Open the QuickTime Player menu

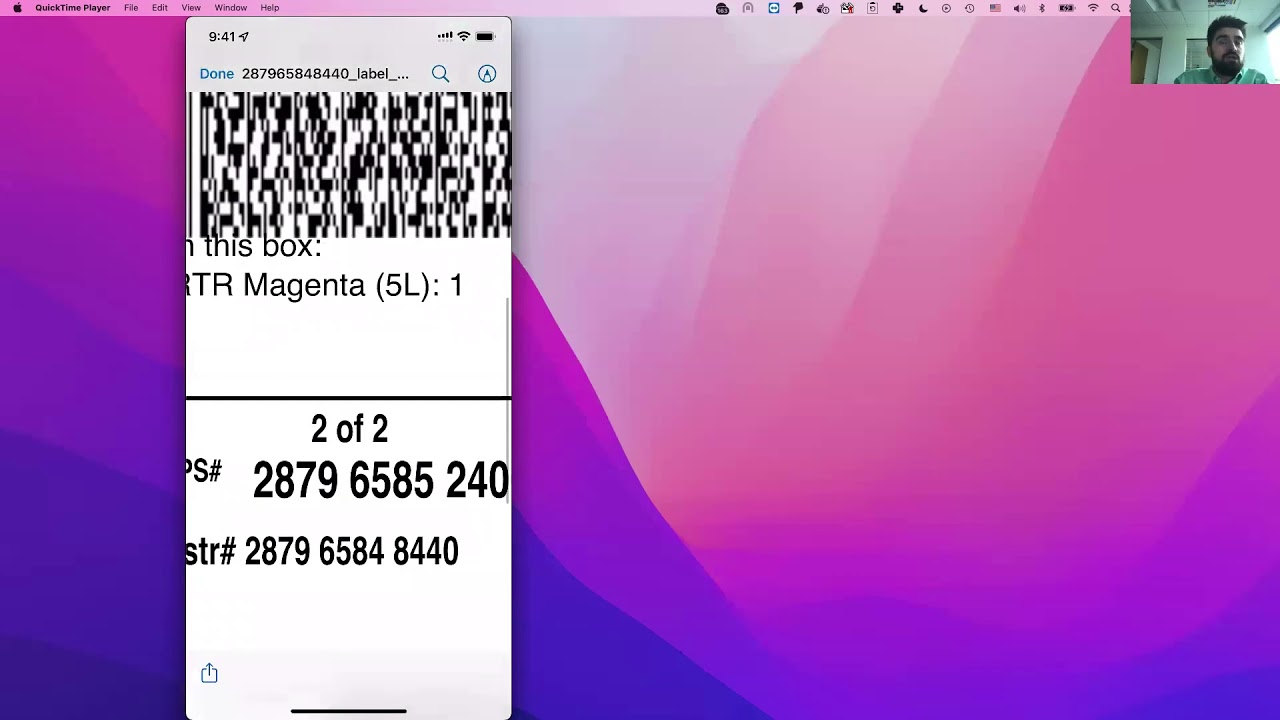[x=72, y=8]
